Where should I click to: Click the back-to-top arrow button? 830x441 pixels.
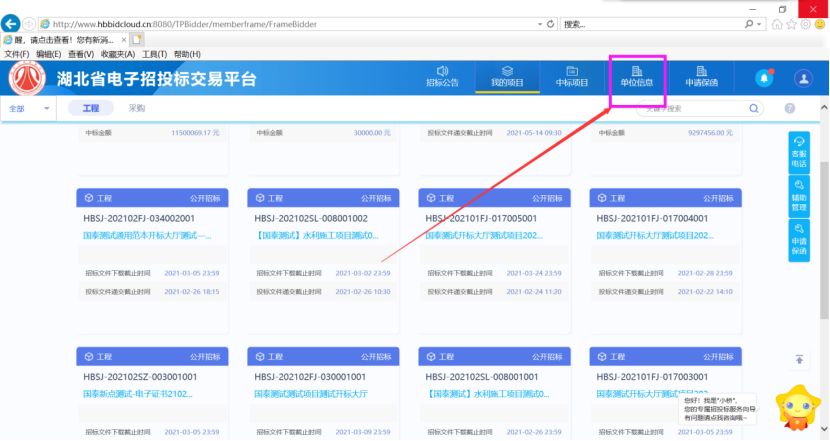(x=800, y=361)
